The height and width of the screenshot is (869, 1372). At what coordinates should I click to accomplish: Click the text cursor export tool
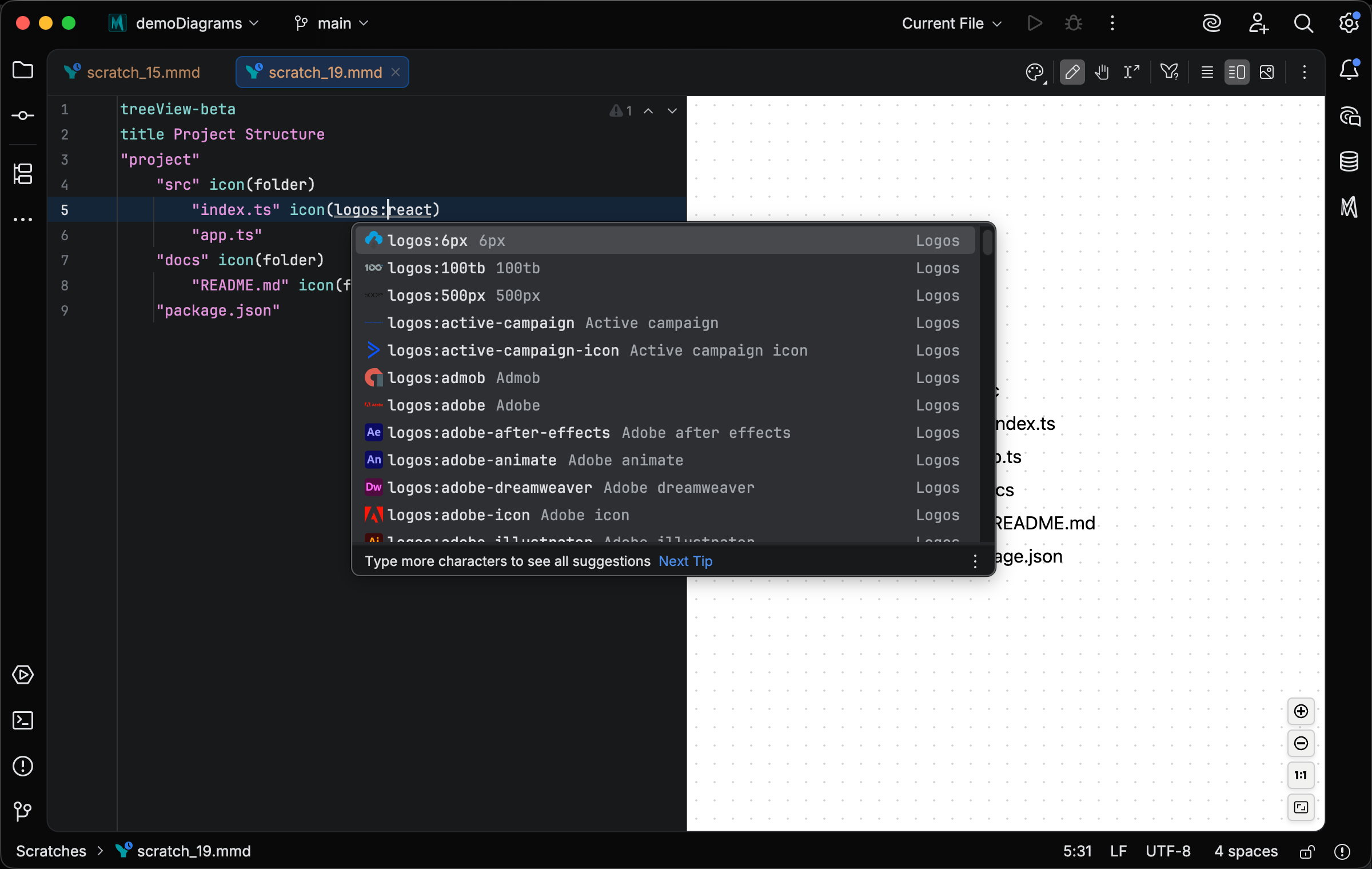point(1131,72)
